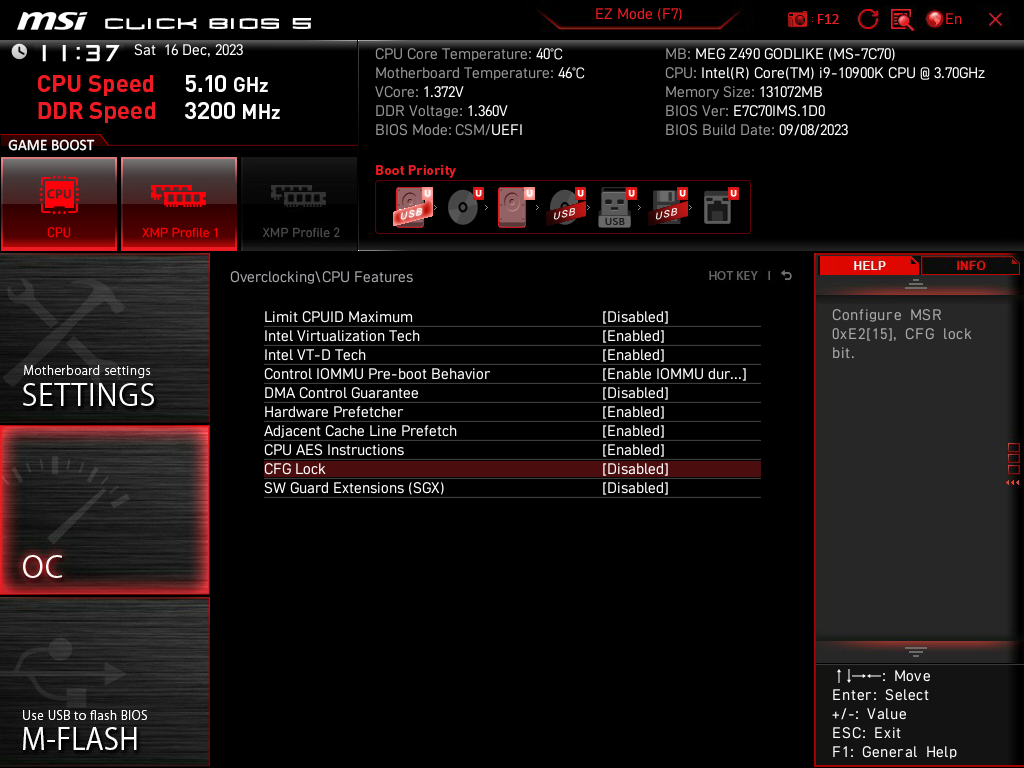Select the USB key boot device icon
Viewport: 1024px width, 768px height.
coord(616,207)
